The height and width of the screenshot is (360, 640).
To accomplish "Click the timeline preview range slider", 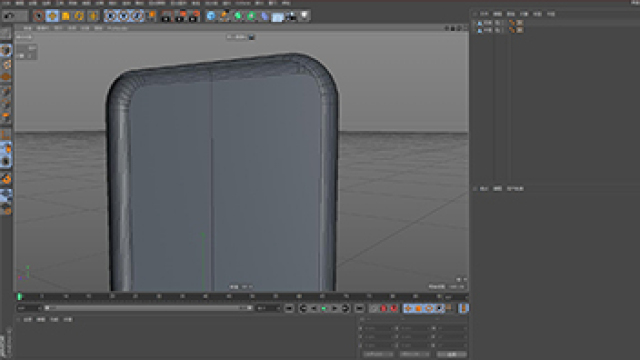I will point(149,308).
